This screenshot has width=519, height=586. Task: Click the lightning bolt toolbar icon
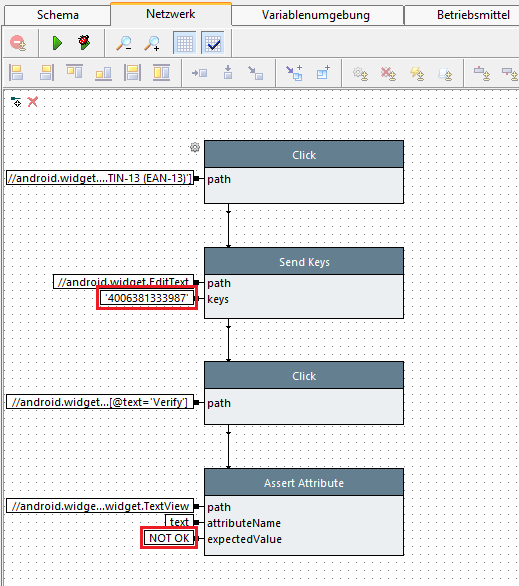pyautogui.click(x=417, y=74)
